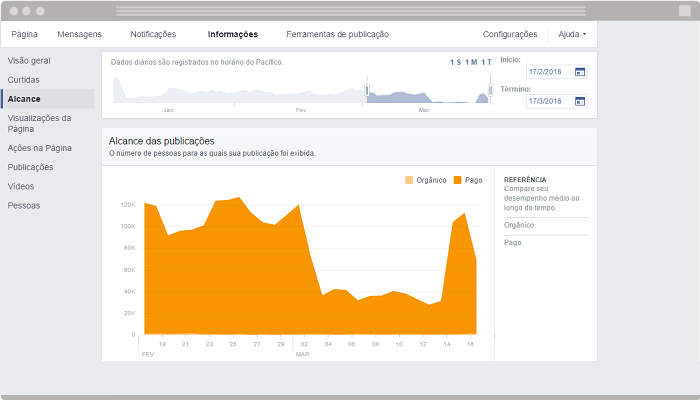Open Ações na Página in sidebar
700x400 pixels.
[x=40, y=148]
